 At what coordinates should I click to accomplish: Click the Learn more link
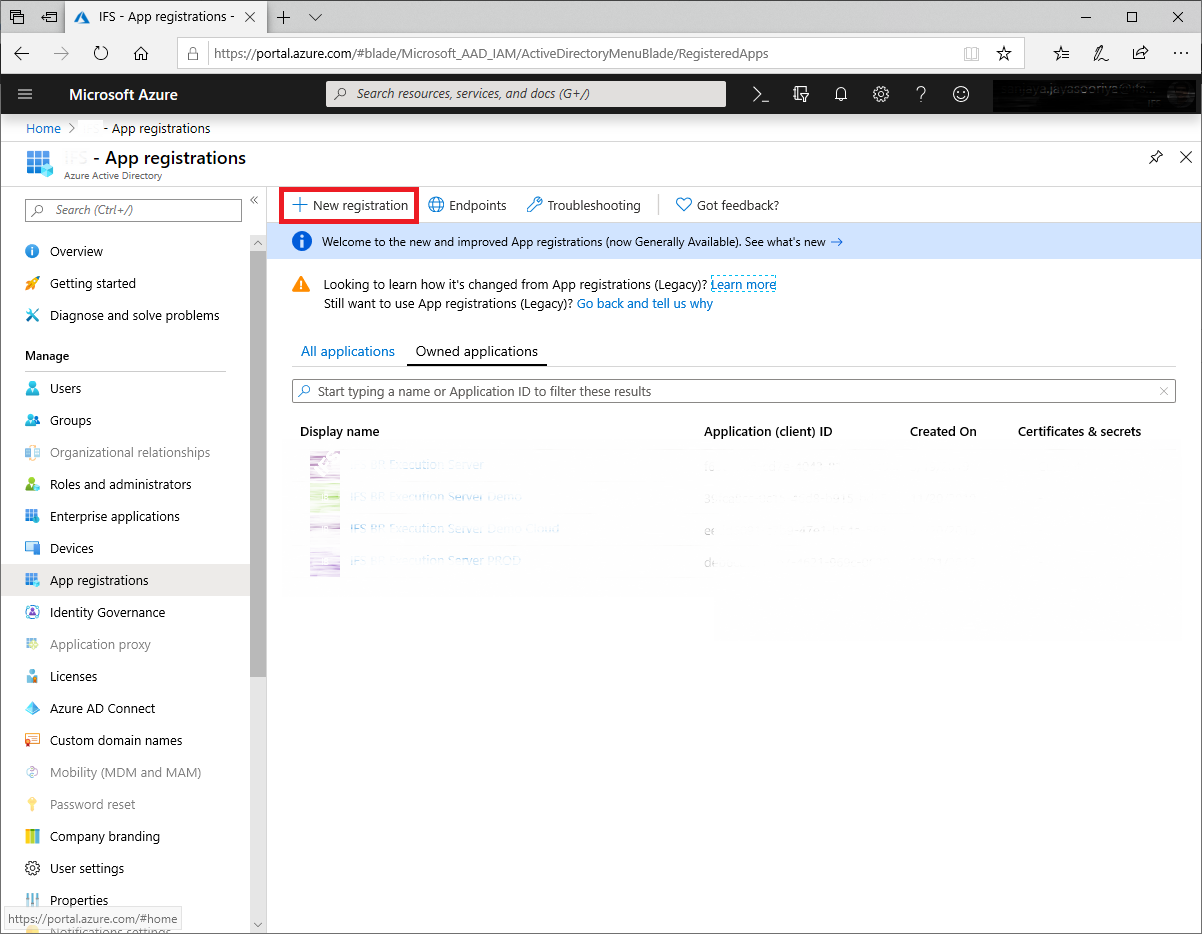(743, 284)
